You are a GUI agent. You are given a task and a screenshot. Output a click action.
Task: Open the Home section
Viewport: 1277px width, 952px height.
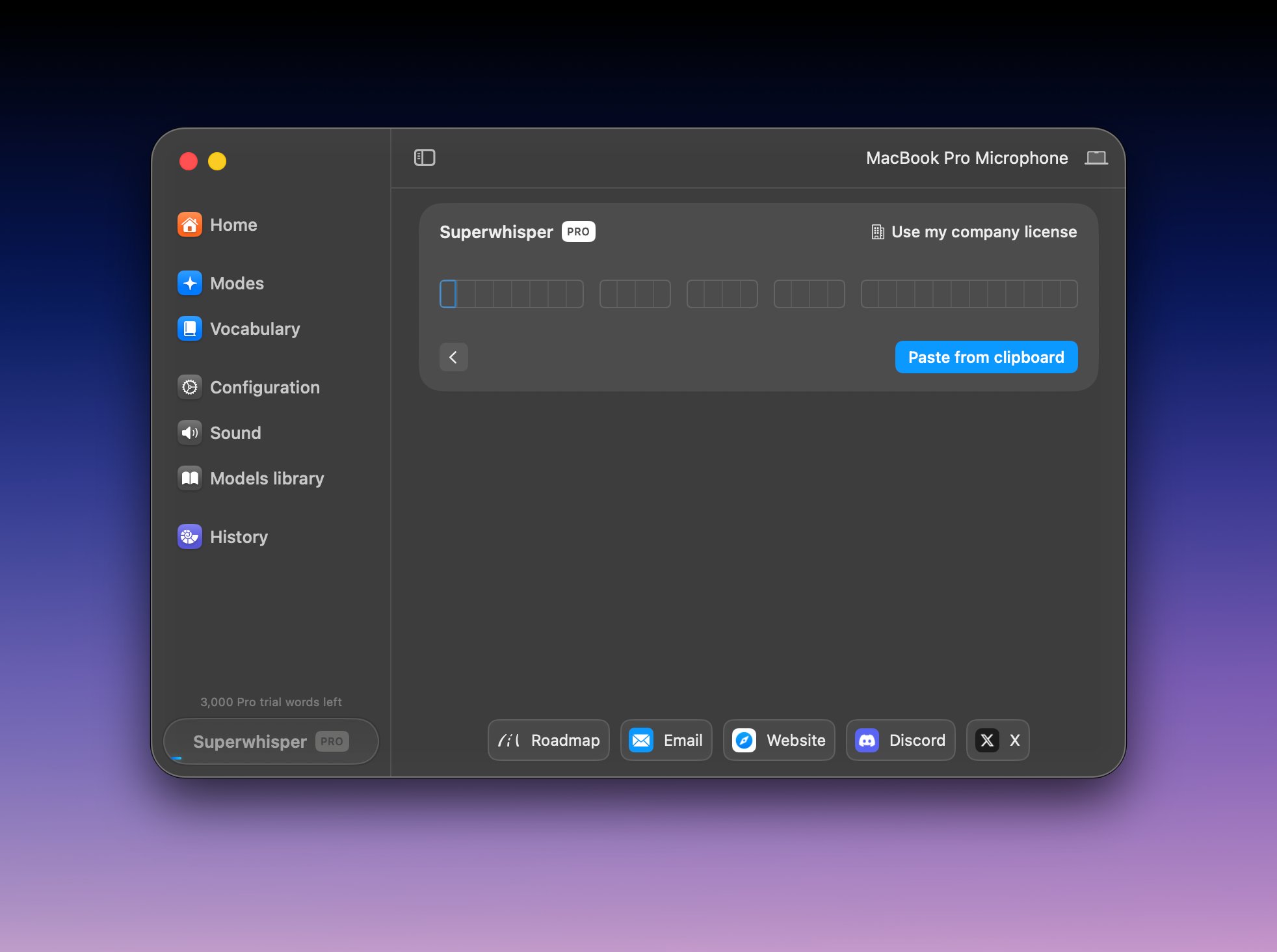click(217, 225)
